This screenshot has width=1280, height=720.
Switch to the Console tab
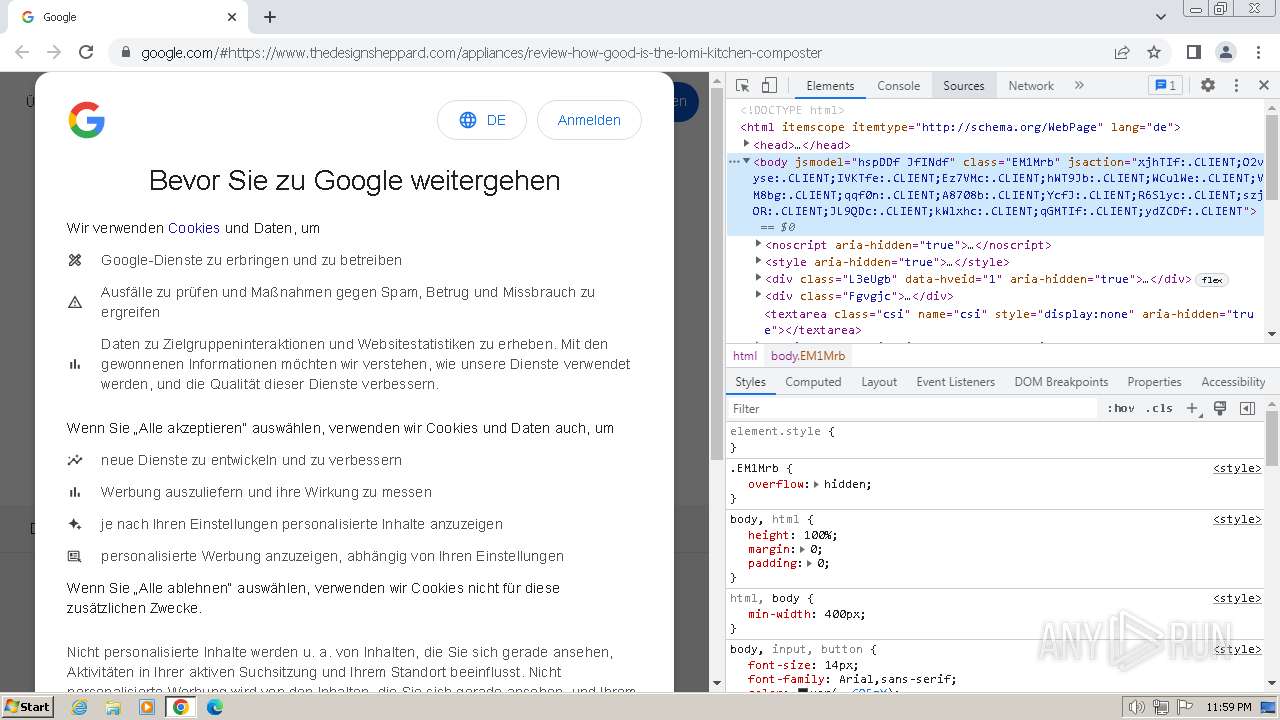tap(898, 86)
